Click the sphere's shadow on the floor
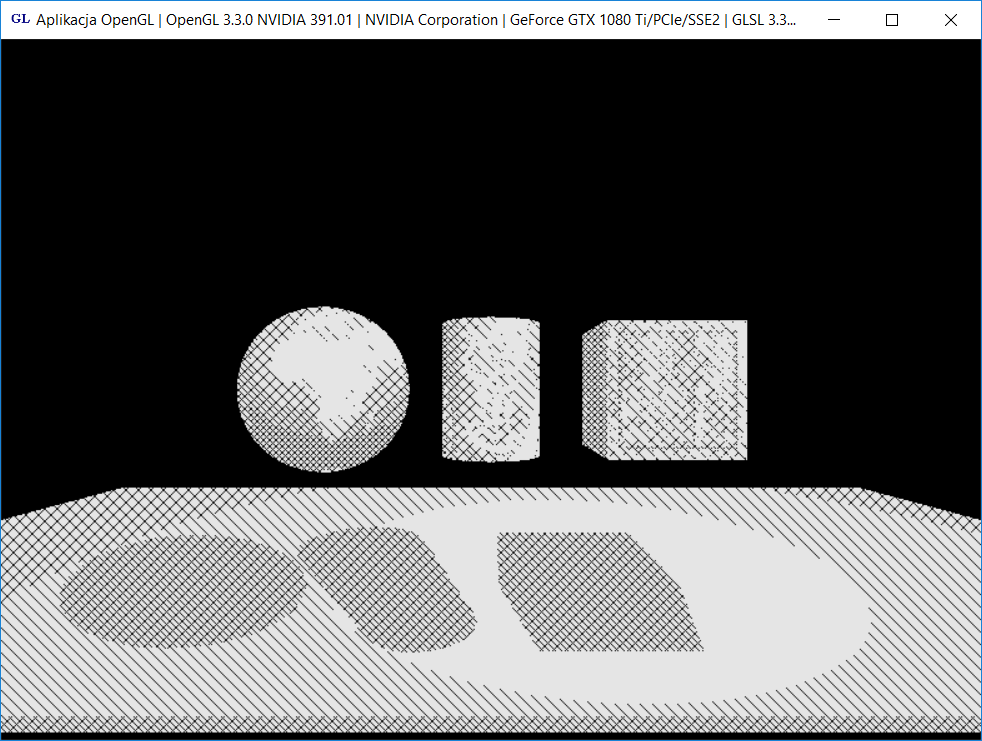This screenshot has width=982, height=741. click(180, 590)
